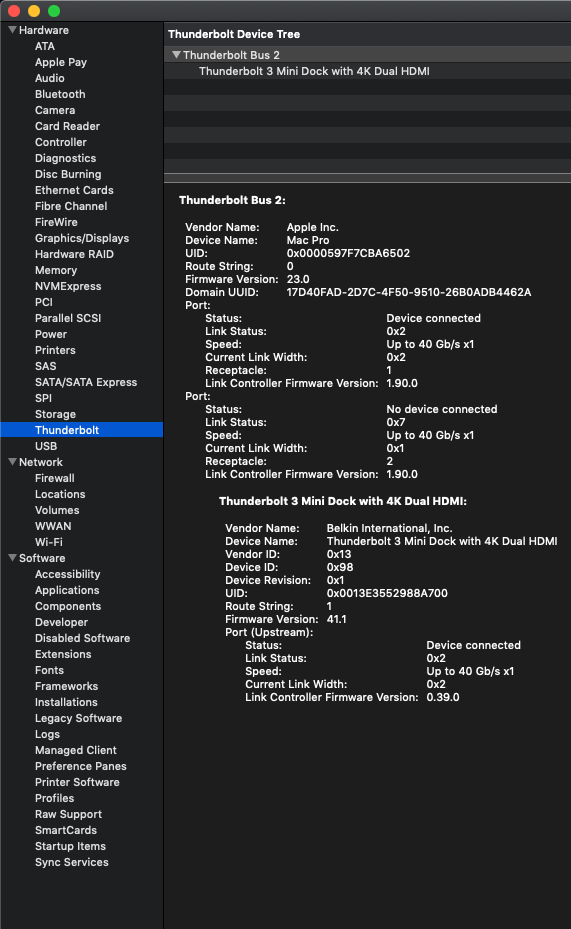This screenshot has width=571, height=929.
Task: Select Graphics/Displays in the sidebar
Action: (82, 238)
